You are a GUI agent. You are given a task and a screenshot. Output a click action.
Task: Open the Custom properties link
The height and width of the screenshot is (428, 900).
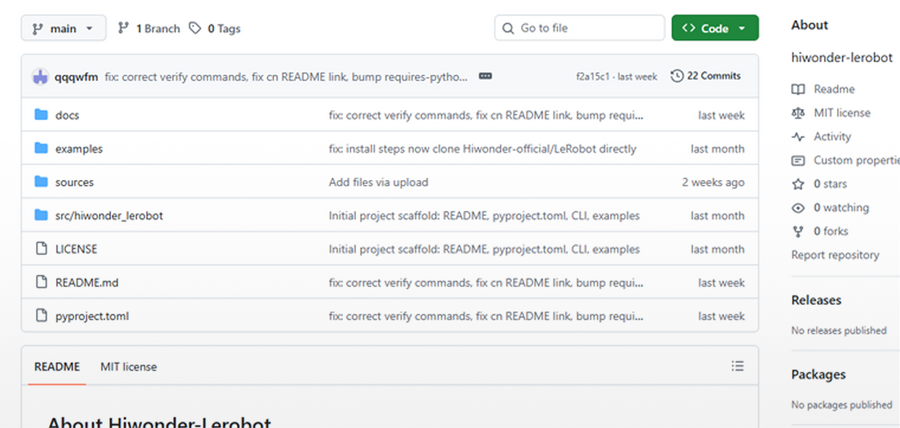click(856, 161)
